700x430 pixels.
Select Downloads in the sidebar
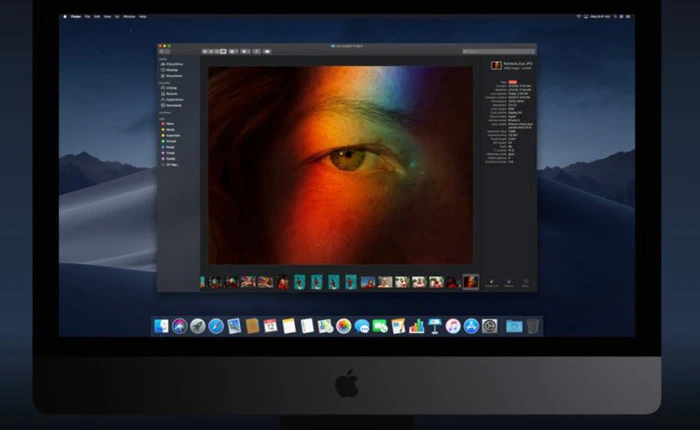coord(171,105)
